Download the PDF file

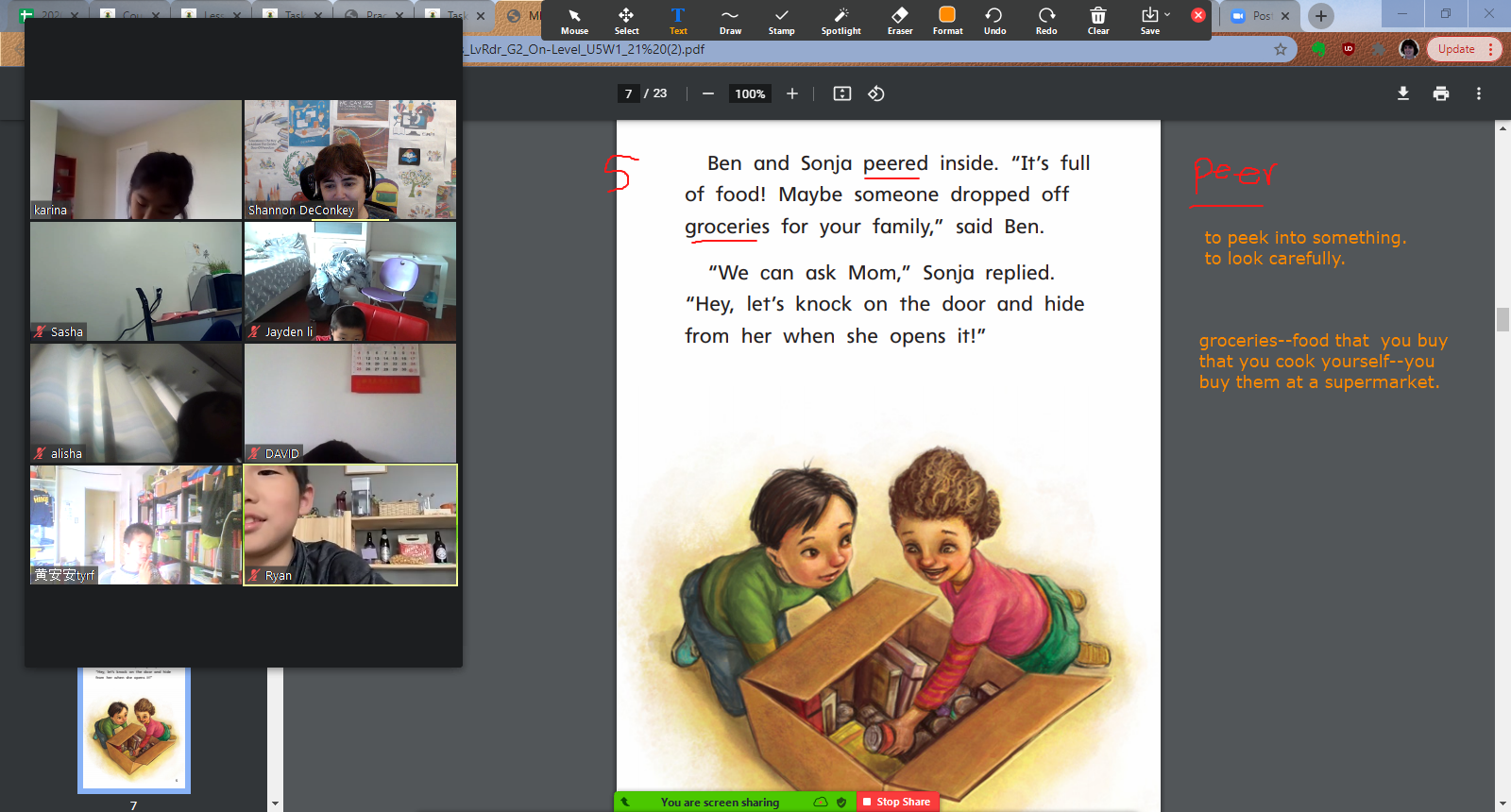1403,93
